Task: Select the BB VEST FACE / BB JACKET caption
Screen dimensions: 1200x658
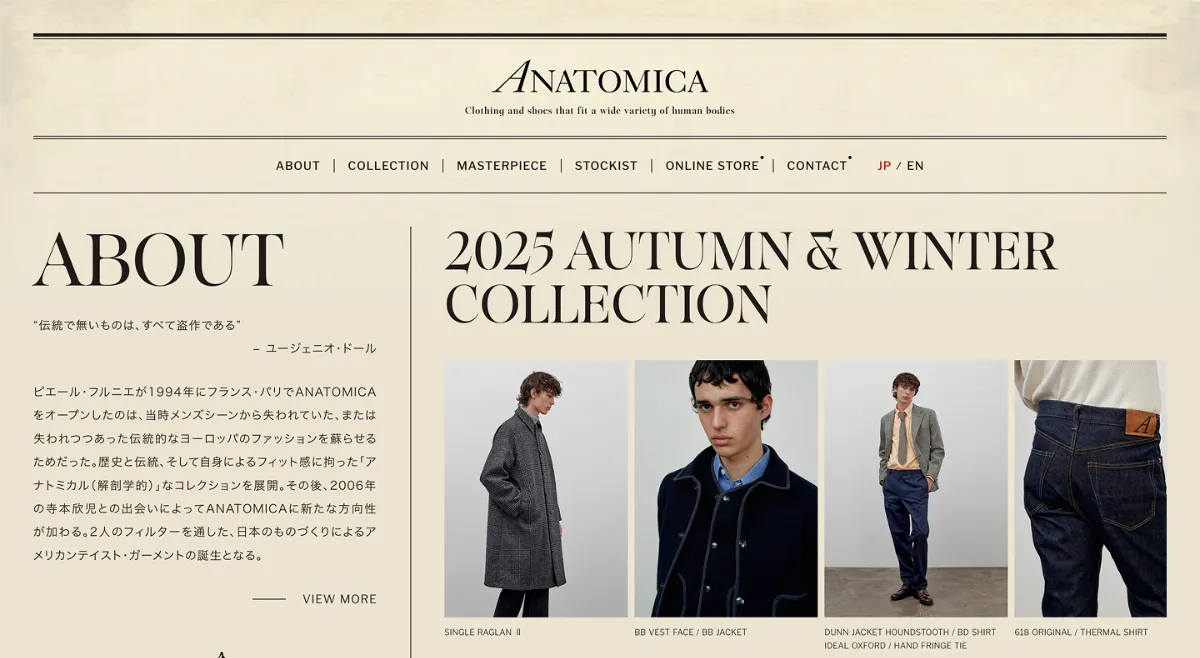Action: pos(690,632)
